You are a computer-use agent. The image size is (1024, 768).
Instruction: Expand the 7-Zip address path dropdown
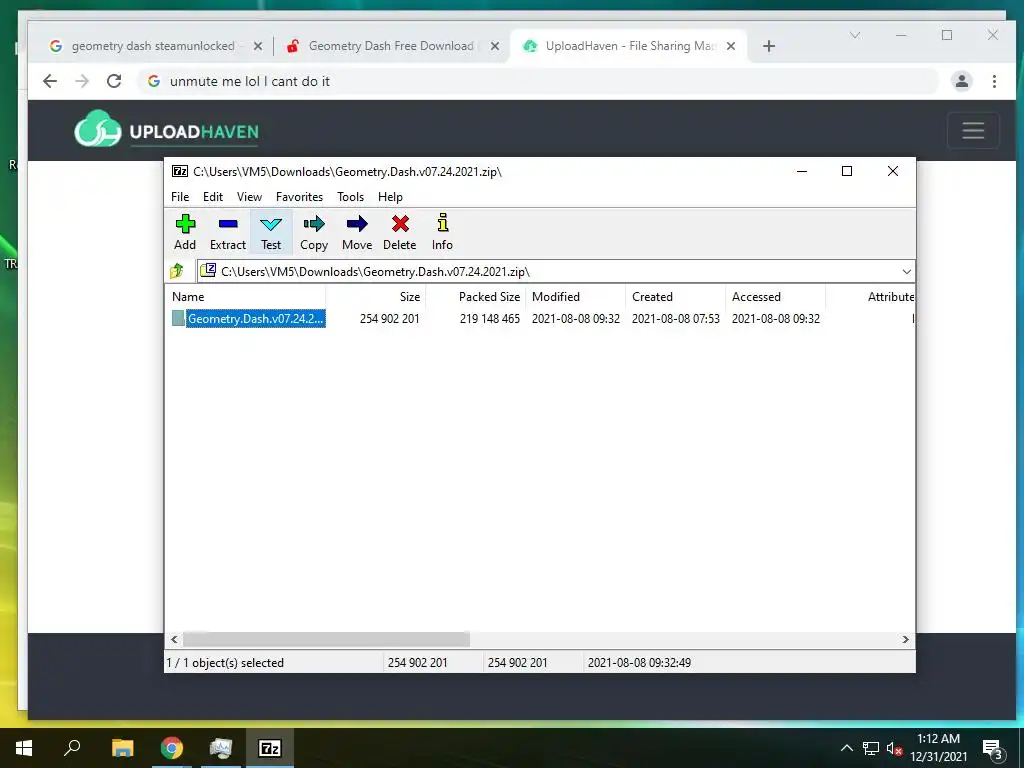(x=906, y=272)
